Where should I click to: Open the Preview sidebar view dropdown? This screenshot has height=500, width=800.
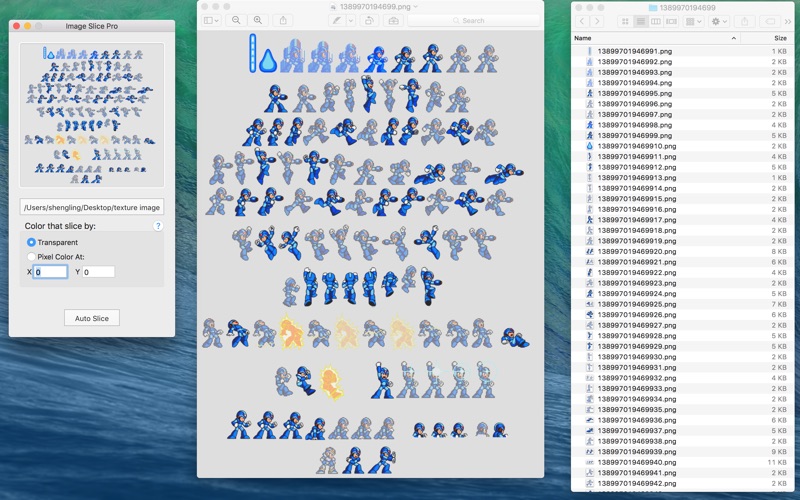[211, 20]
